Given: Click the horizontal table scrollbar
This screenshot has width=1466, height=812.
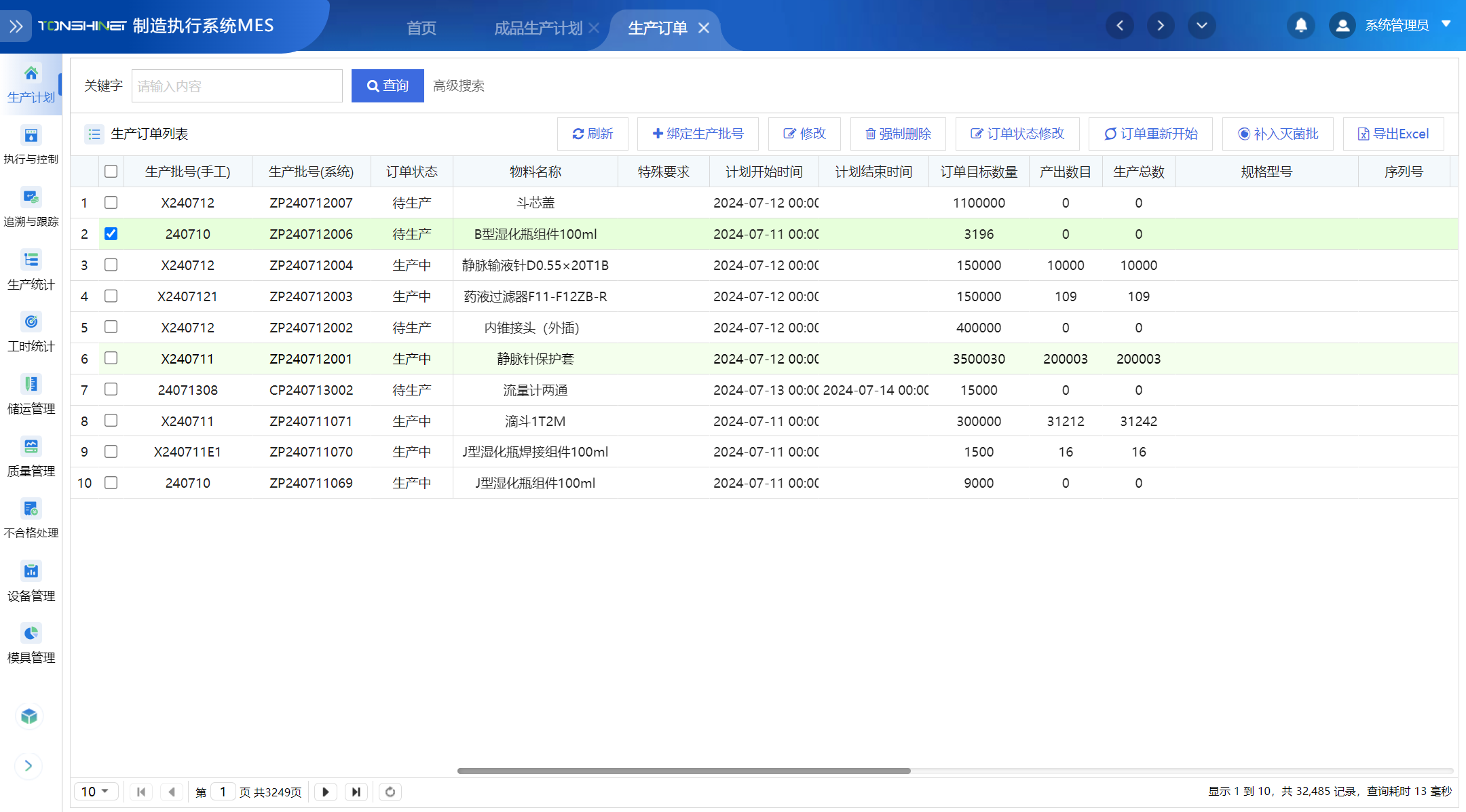Looking at the screenshot, I should (x=683, y=771).
